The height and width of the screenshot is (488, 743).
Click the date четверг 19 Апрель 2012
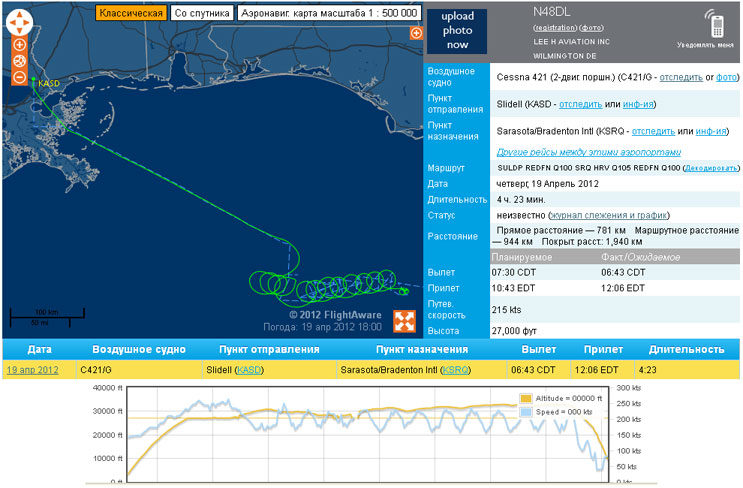(547, 184)
